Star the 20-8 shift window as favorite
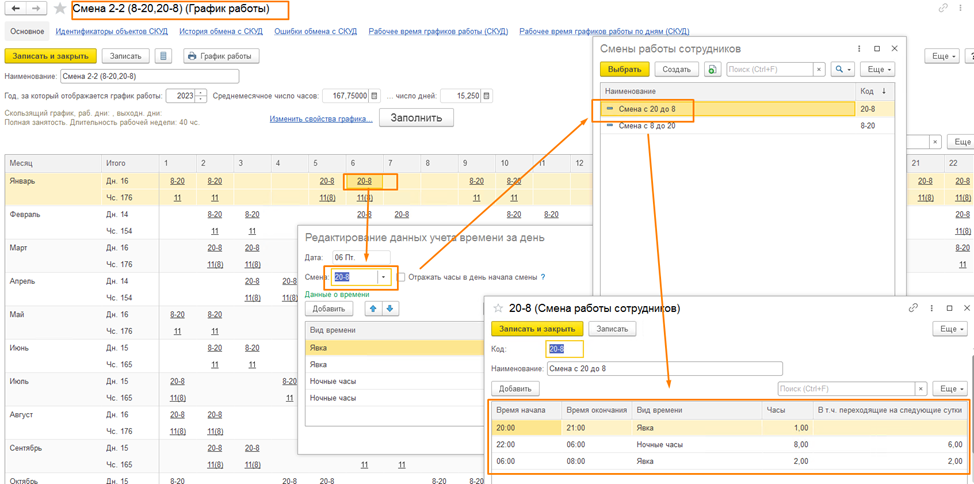The width and height of the screenshot is (974, 484). tap(499, 309)
